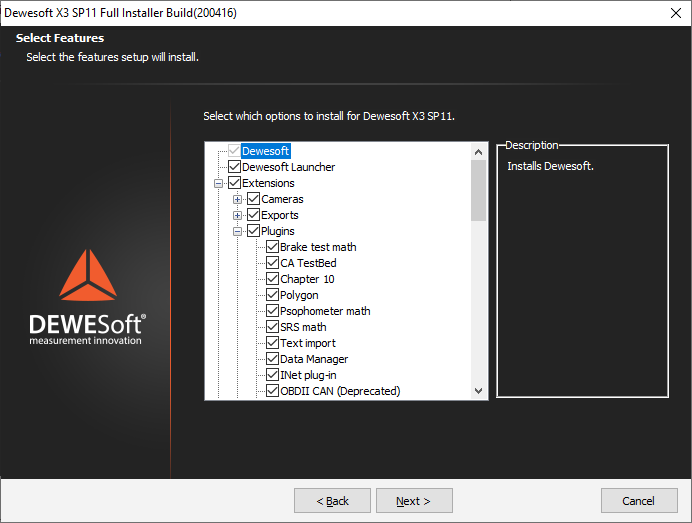This screenshot has height=523, width=692.
Task: Uncheck Psophometer math checkbox
Action: point(273,311)
